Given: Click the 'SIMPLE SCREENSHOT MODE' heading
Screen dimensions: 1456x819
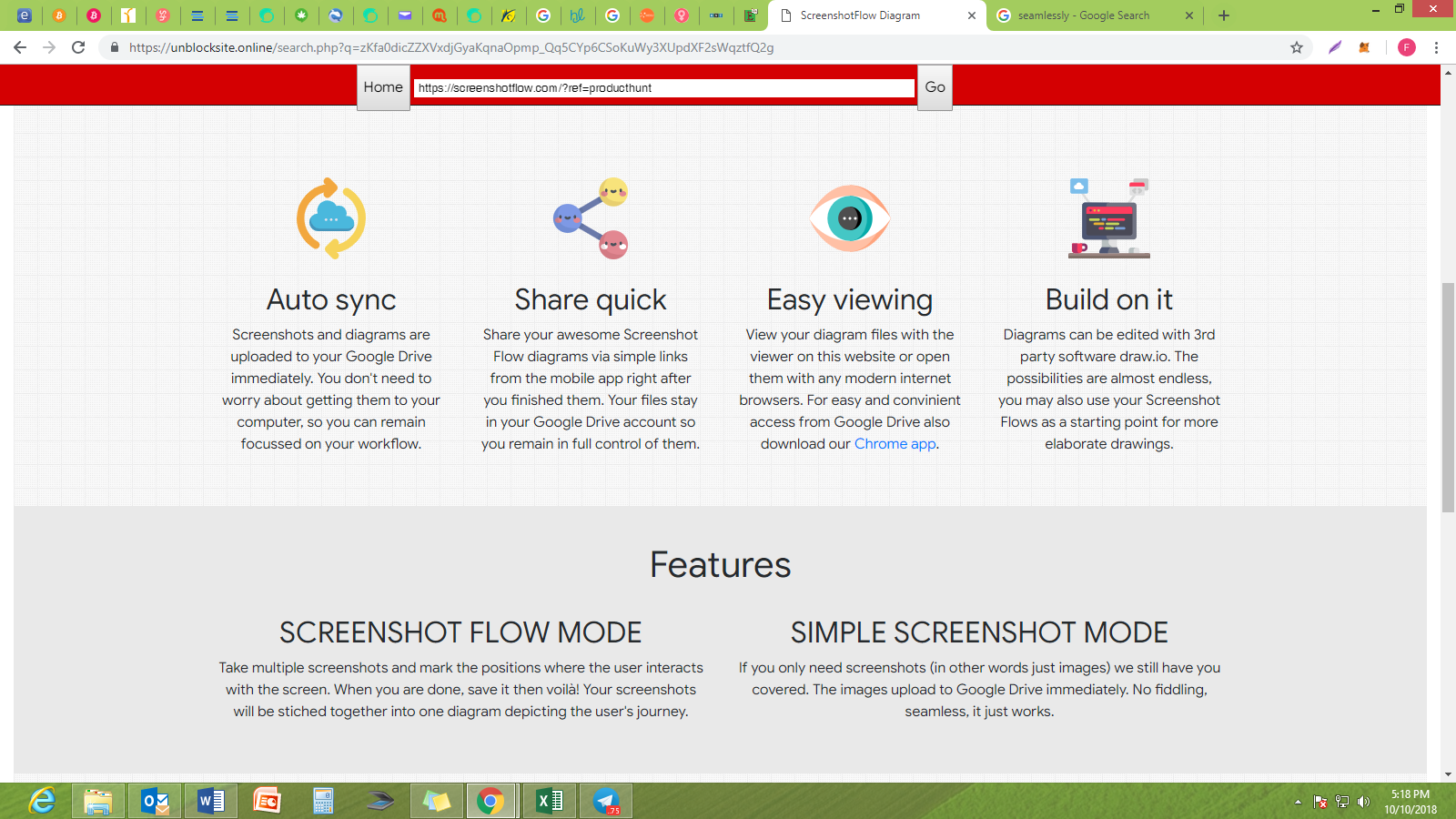Looking at the screenshot, I should 979,632.
